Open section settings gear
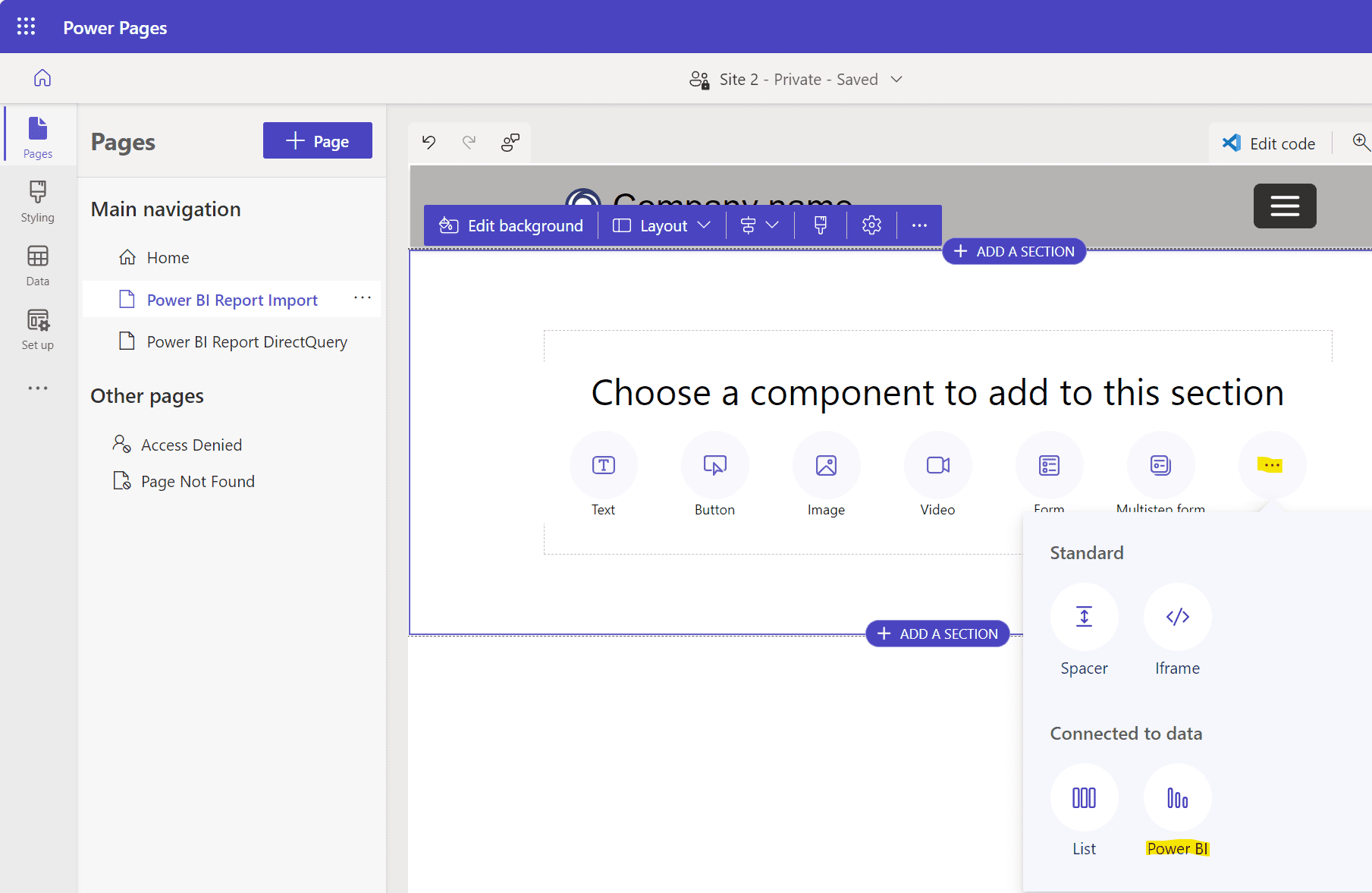The width and height of the screenshot is (1372, 893). [x=871, y=225]
